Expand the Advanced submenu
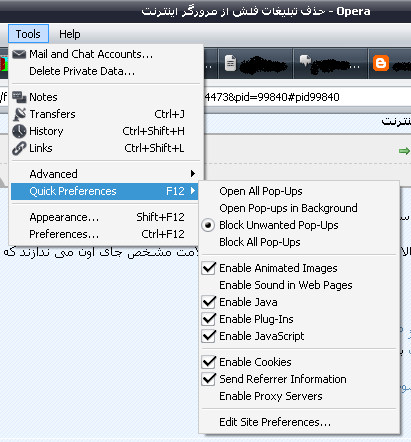This screenshot has width=411, height=442. (x=104, y=174)
